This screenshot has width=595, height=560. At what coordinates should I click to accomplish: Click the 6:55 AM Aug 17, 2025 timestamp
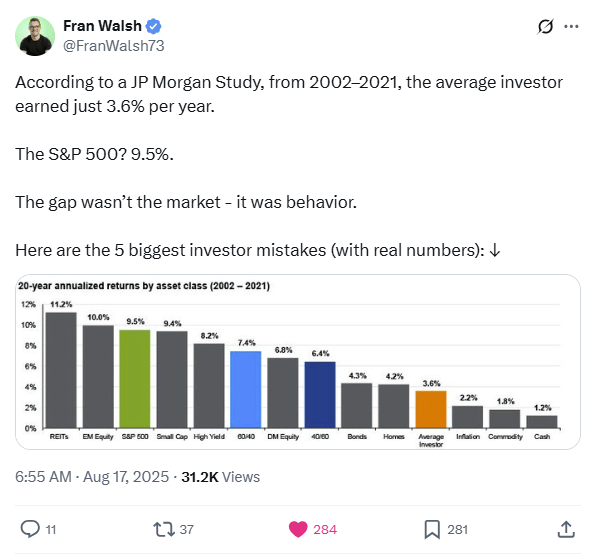[92, 477]
